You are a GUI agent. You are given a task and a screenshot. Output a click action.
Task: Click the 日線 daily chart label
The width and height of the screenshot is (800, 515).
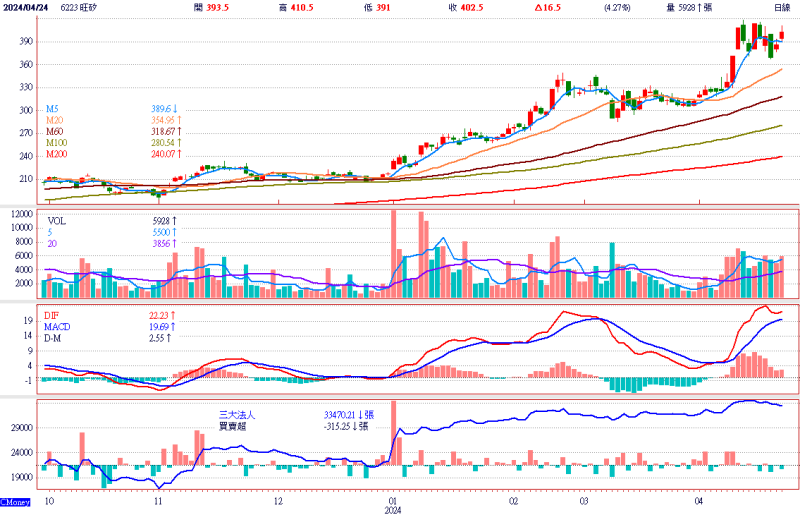783,7
